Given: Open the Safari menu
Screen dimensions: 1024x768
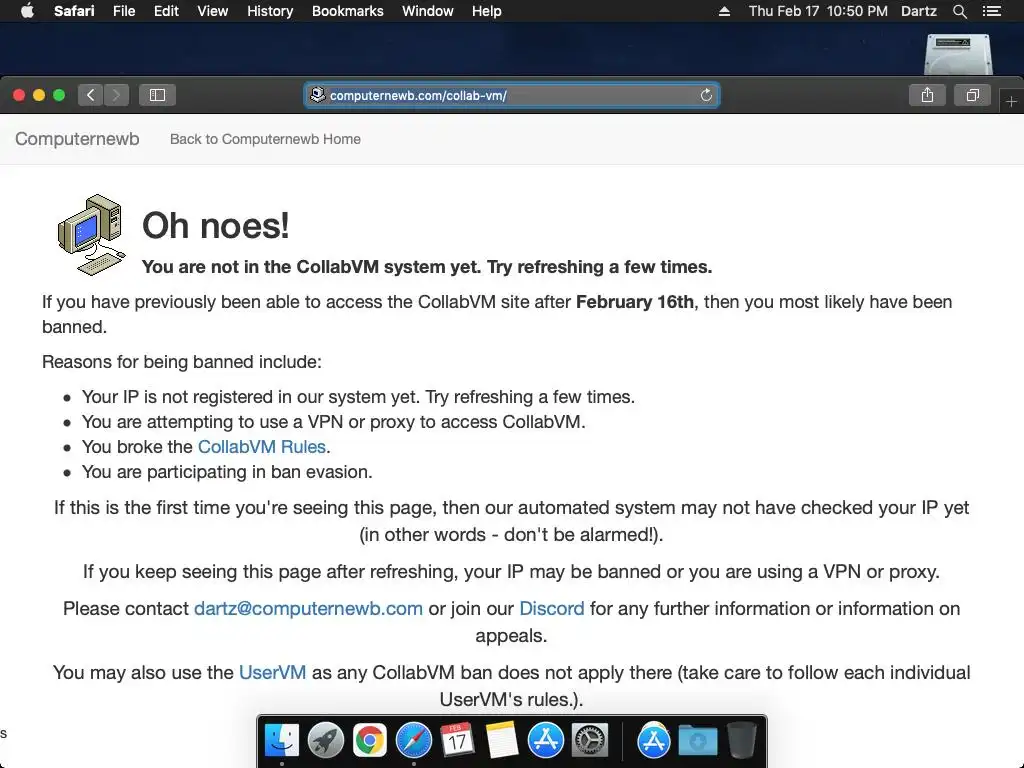Looking at the screenshot, I should (74, 11).
